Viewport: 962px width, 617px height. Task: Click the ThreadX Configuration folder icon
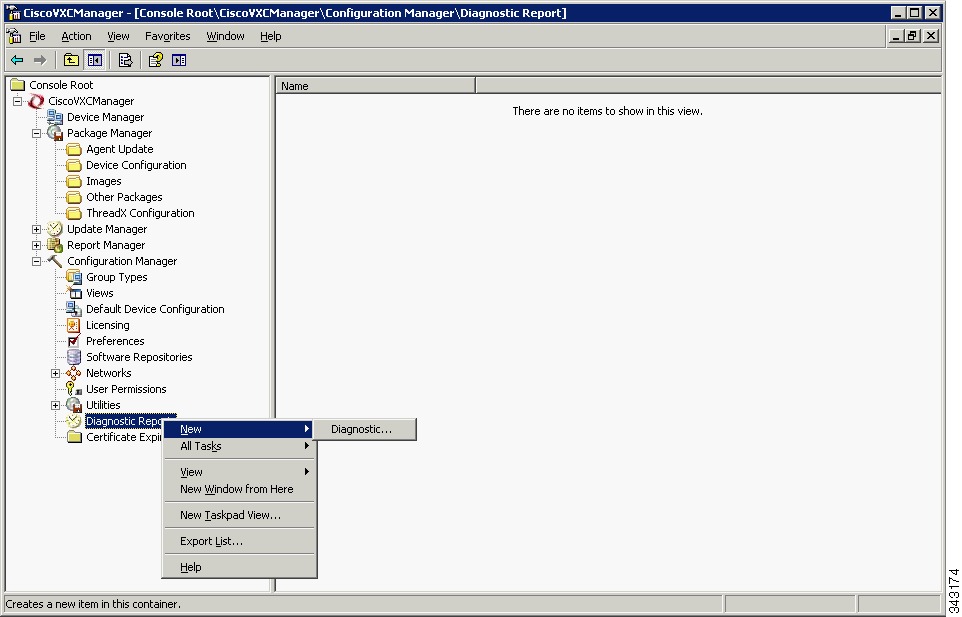[x=74, y=213]
